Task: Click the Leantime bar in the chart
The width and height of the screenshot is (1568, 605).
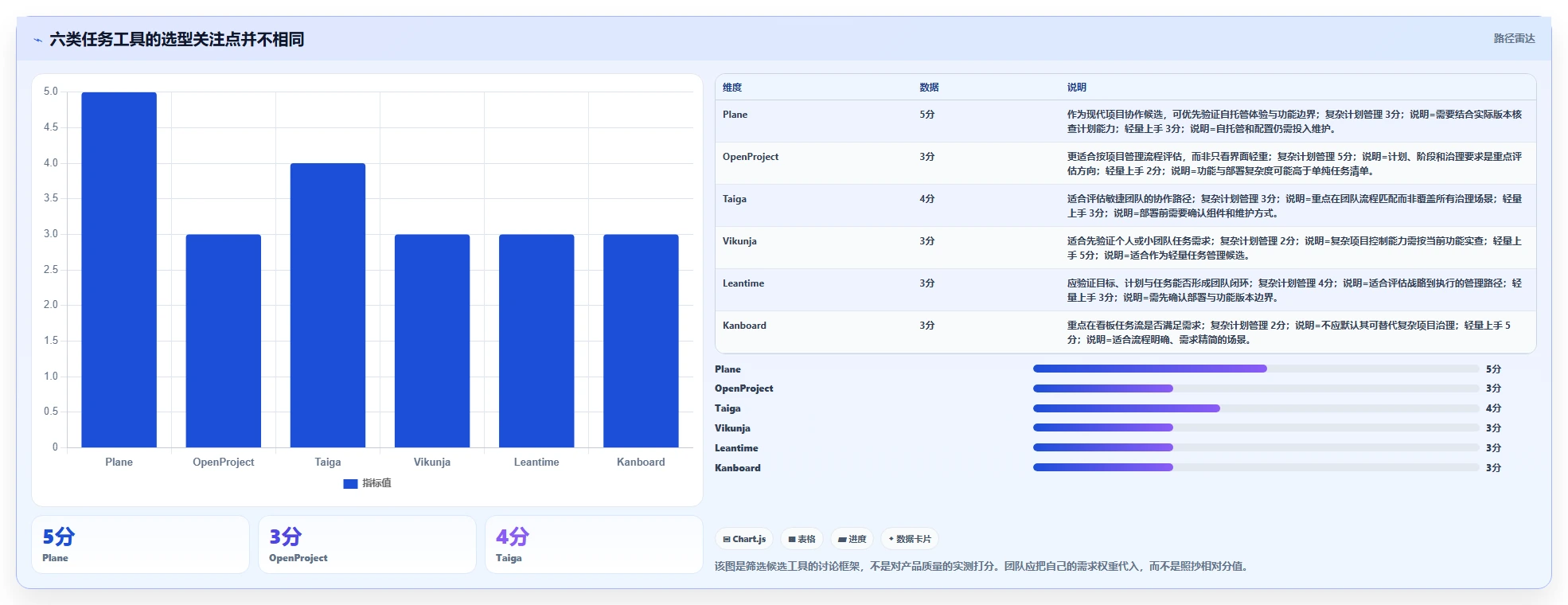Action: pyautogui.click(x=536, y=341)
